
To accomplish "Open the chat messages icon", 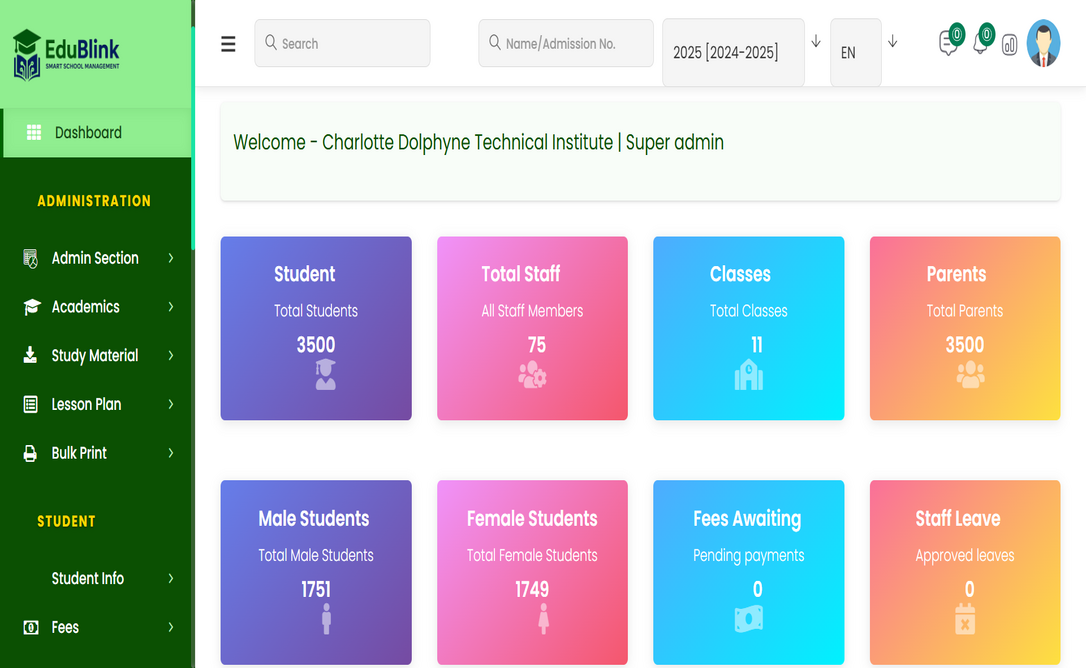I will coord(947,44).
